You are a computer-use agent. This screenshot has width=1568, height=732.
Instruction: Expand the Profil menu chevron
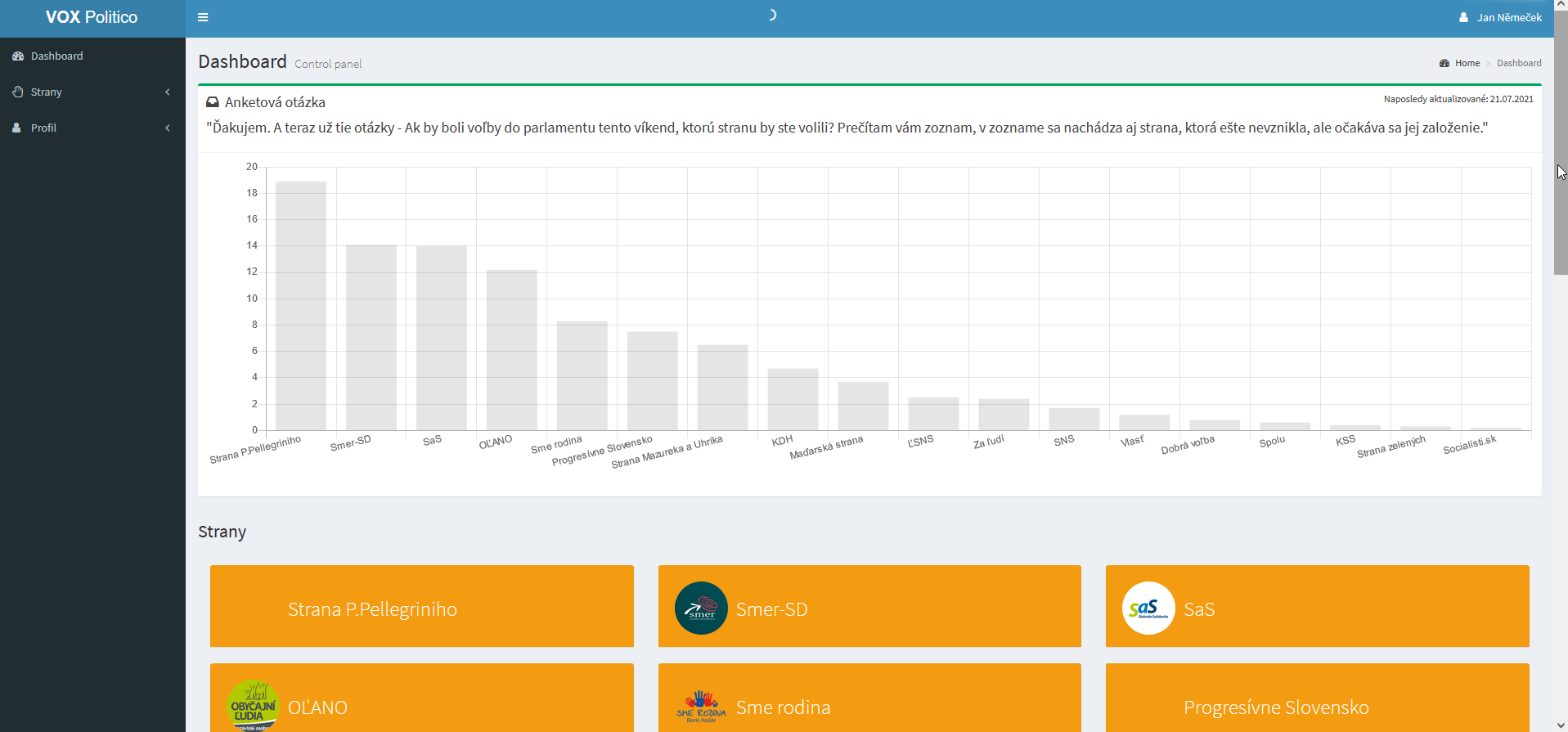(168, 128)
